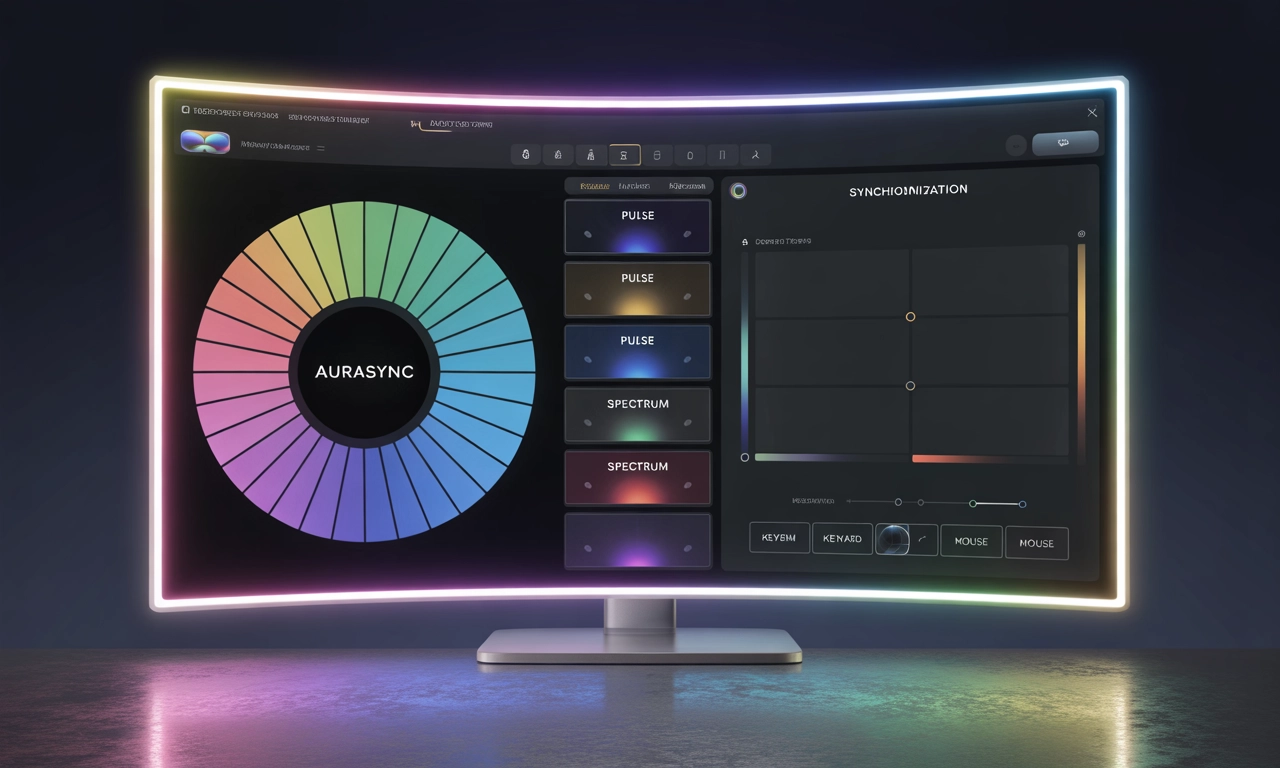The image size is (1280, 768).
Task: Click the blue handle ending the horizontal slider
Action: pos(1022,504)
